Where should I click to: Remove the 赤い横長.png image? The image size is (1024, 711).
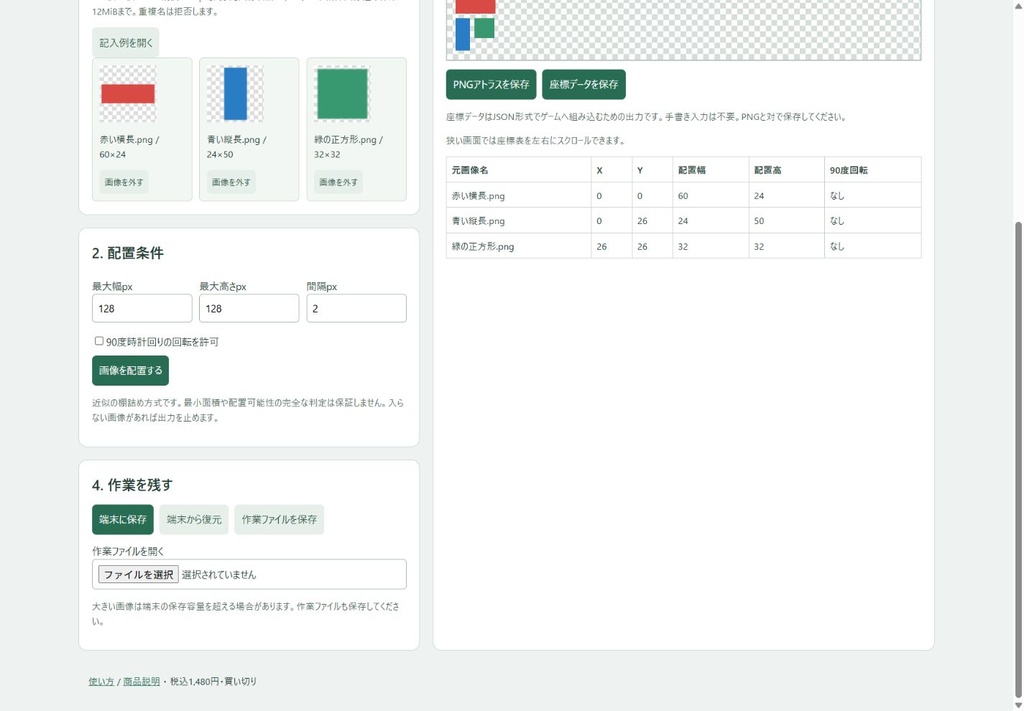(x=124, y=182)
